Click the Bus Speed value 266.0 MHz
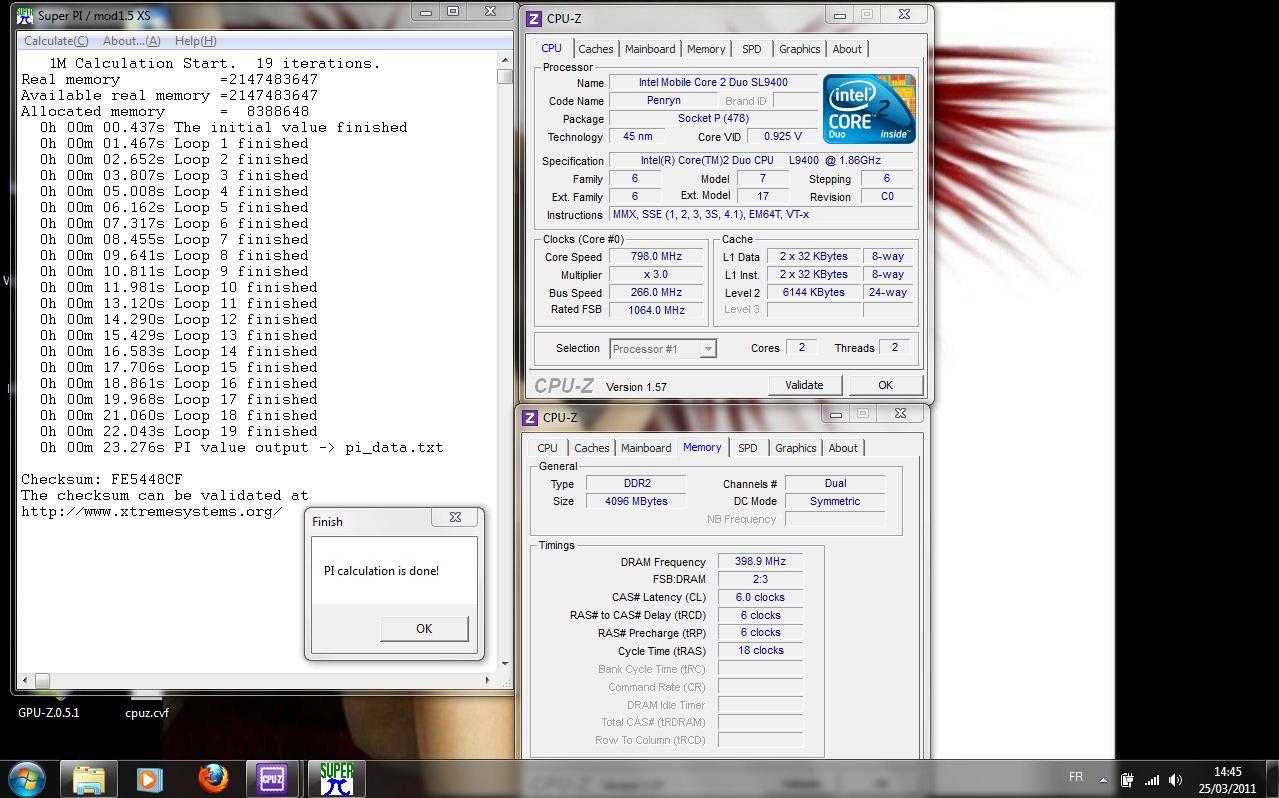 (x=656, y=293)
